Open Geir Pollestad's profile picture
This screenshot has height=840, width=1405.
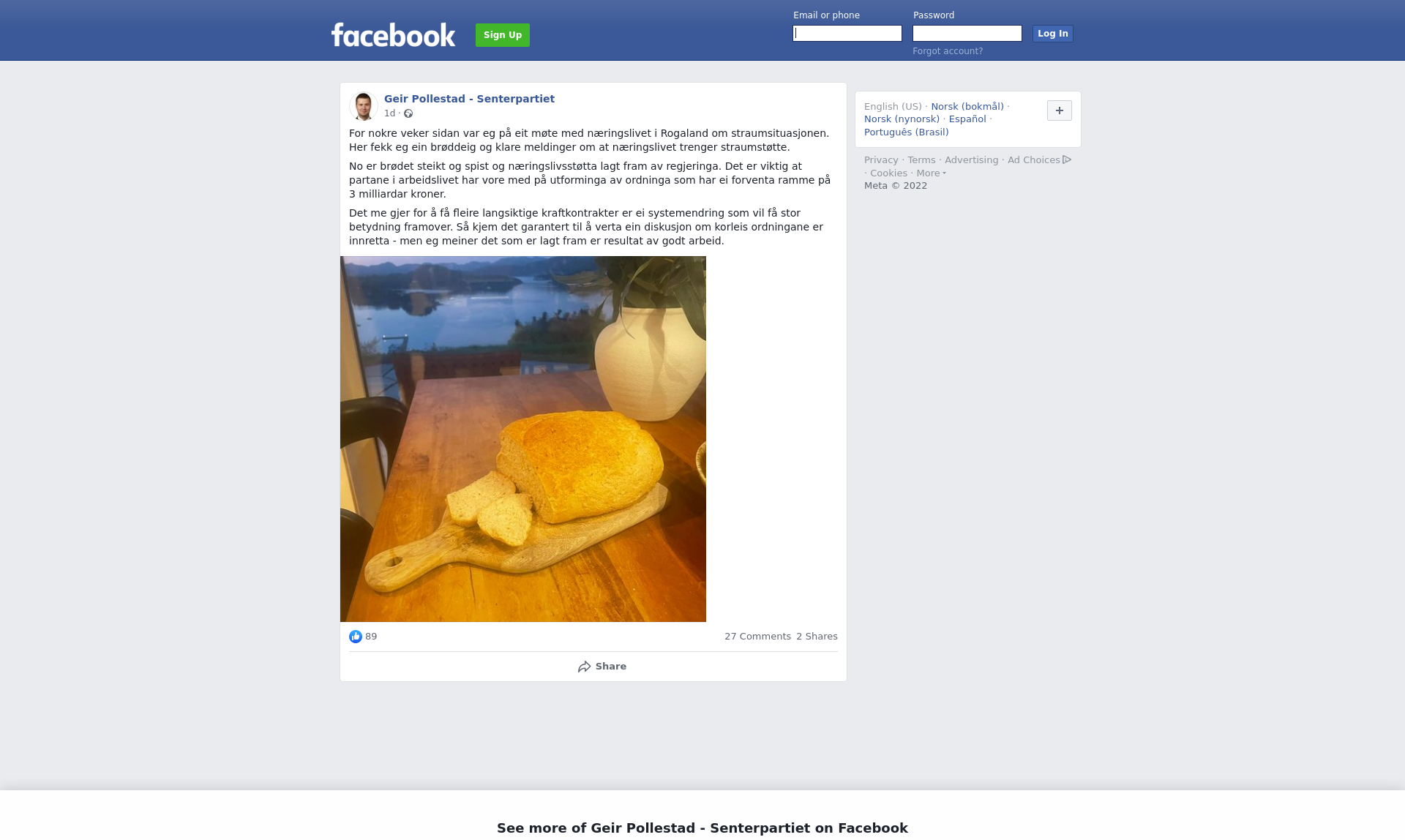pyautogui.click(x=363, y=106)
